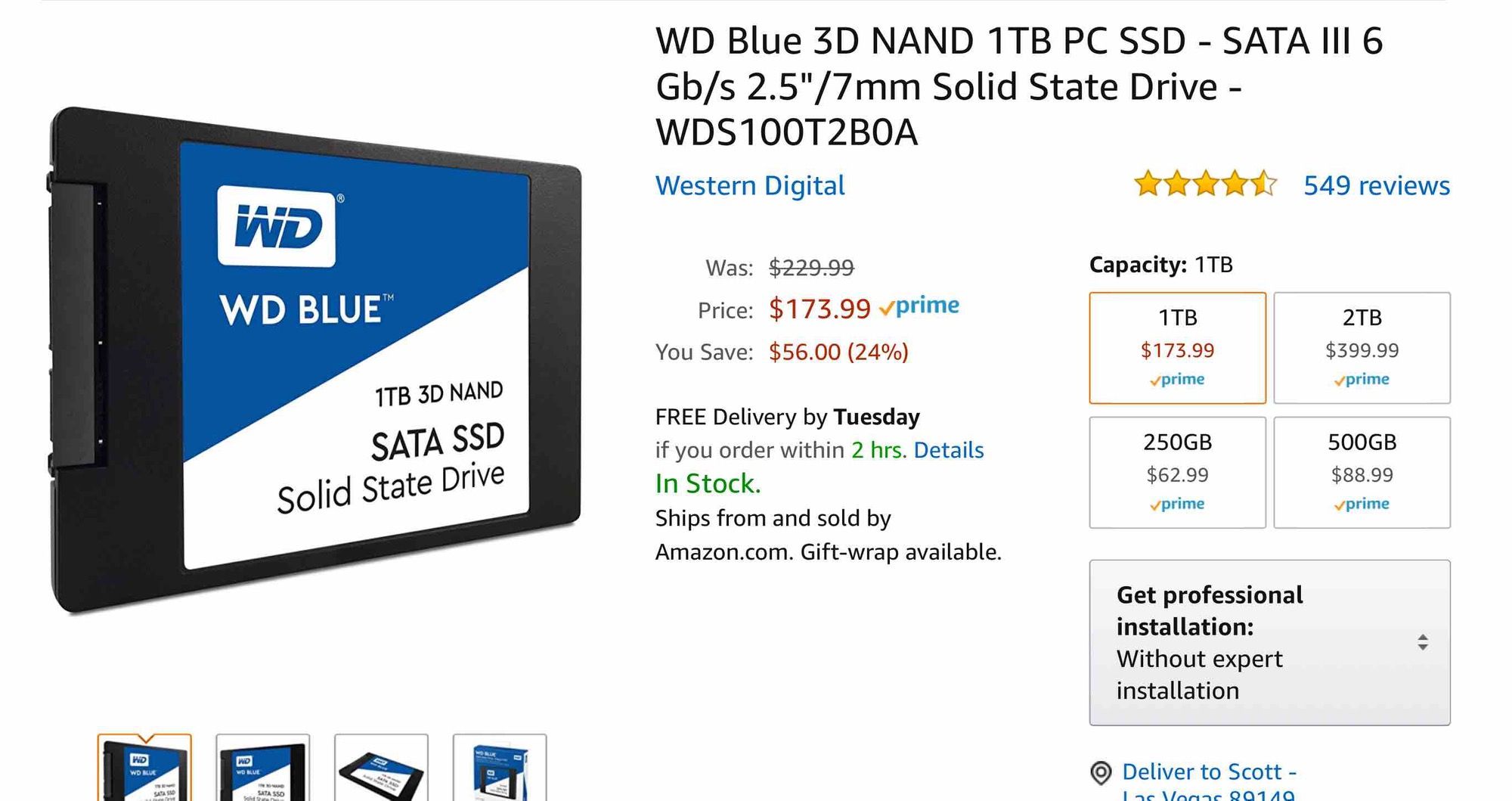Select the second product thumbnail
The image size is (1512, 801).
[263, 767]
